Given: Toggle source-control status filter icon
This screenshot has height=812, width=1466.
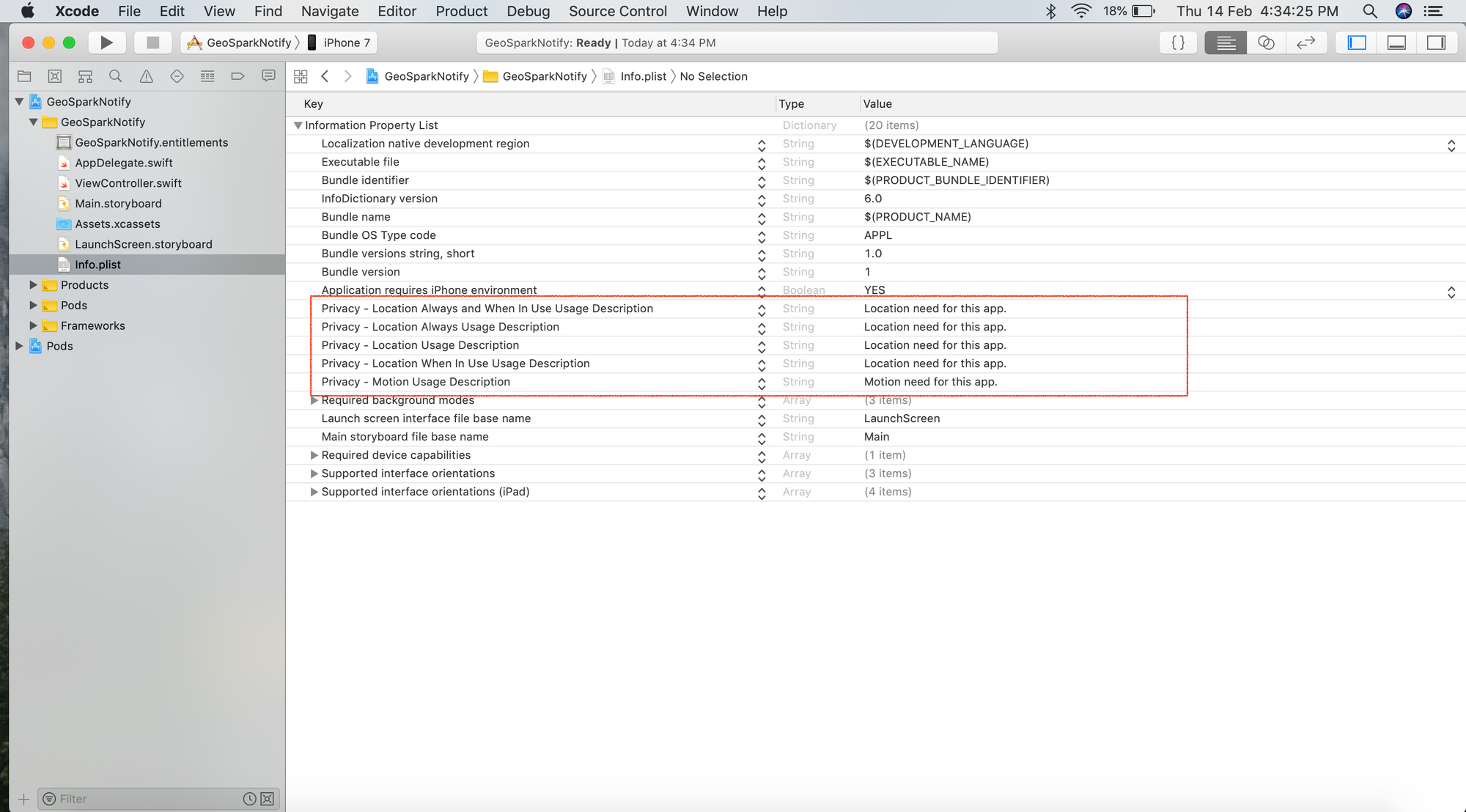Looking at the screenshot, I should coord(268,799).
